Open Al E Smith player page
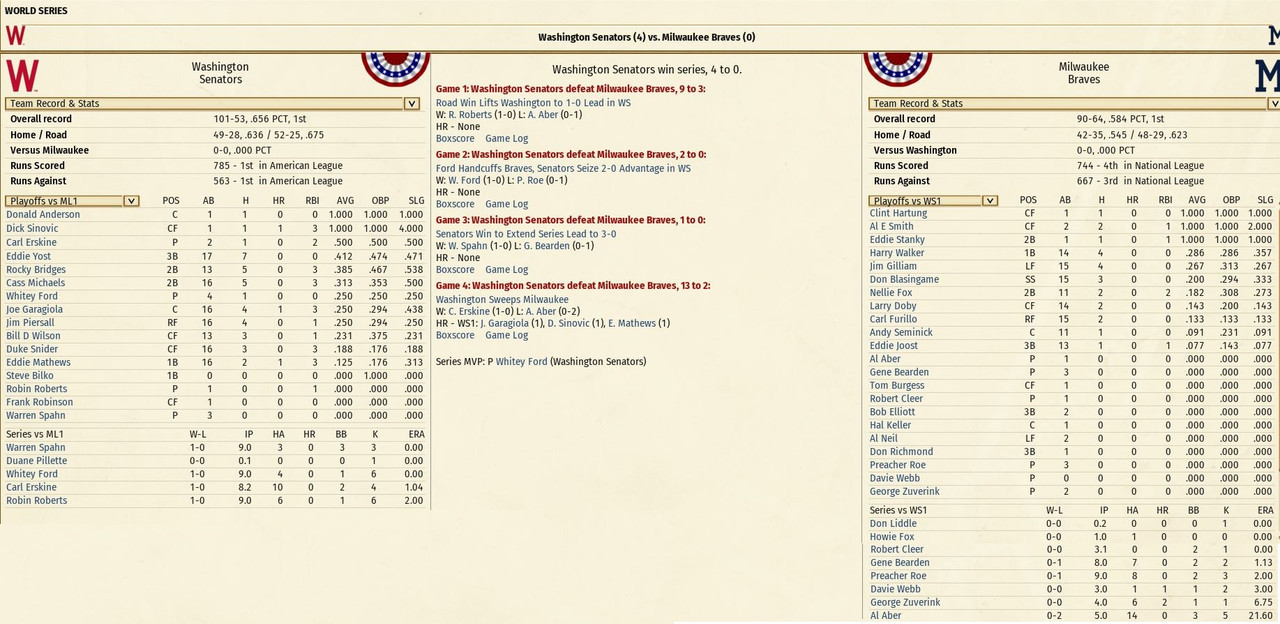 (892, 227)
